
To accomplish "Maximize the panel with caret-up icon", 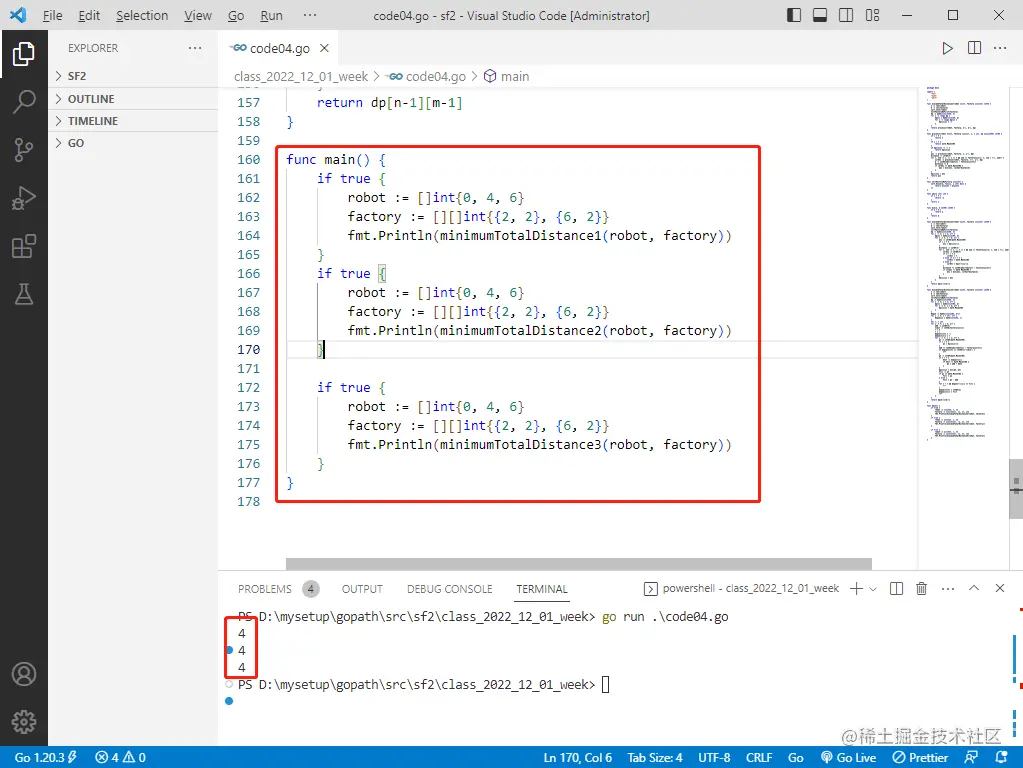I will click(974, 588).
